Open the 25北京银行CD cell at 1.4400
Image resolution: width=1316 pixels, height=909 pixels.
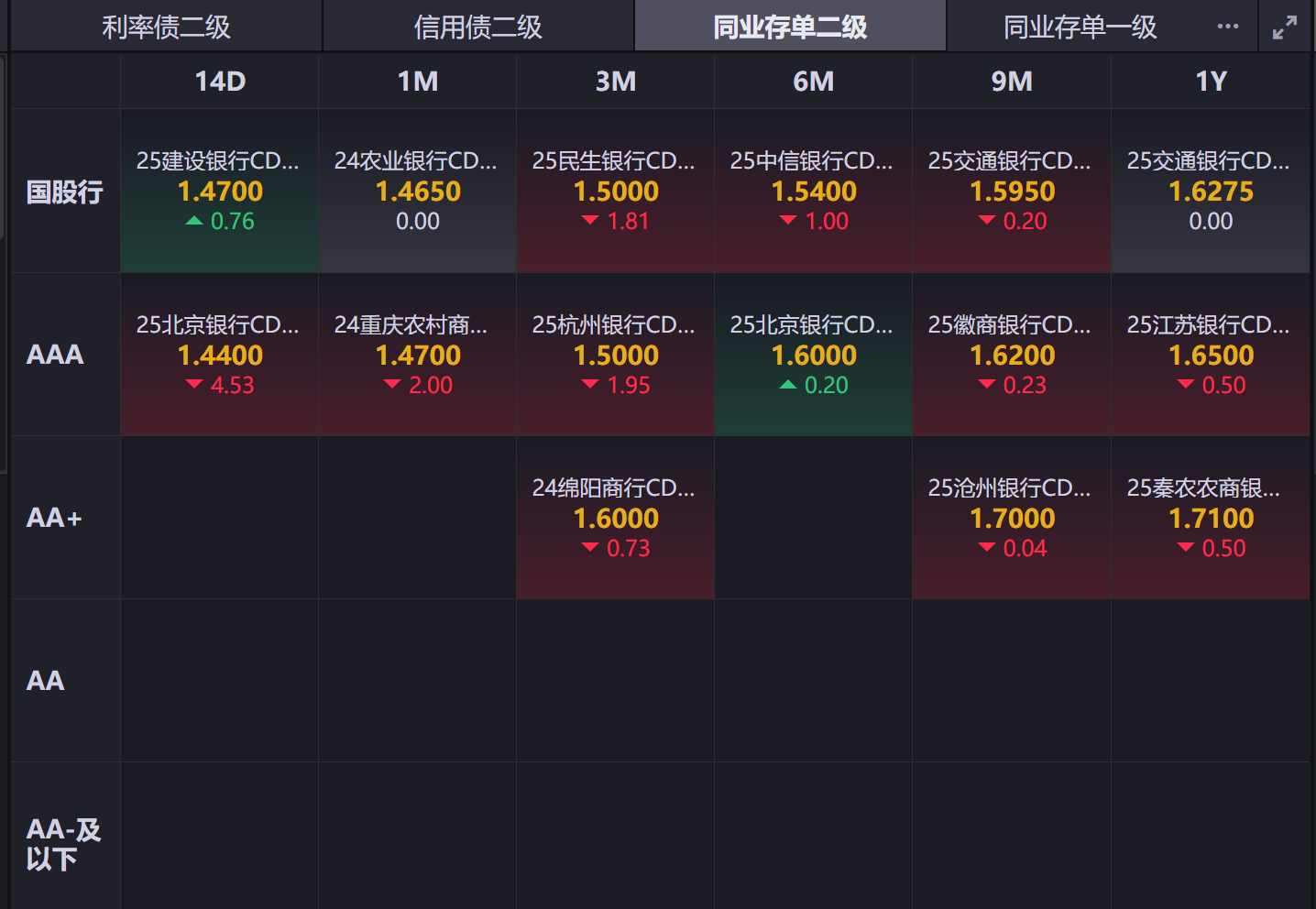click(x=220, y=355)
